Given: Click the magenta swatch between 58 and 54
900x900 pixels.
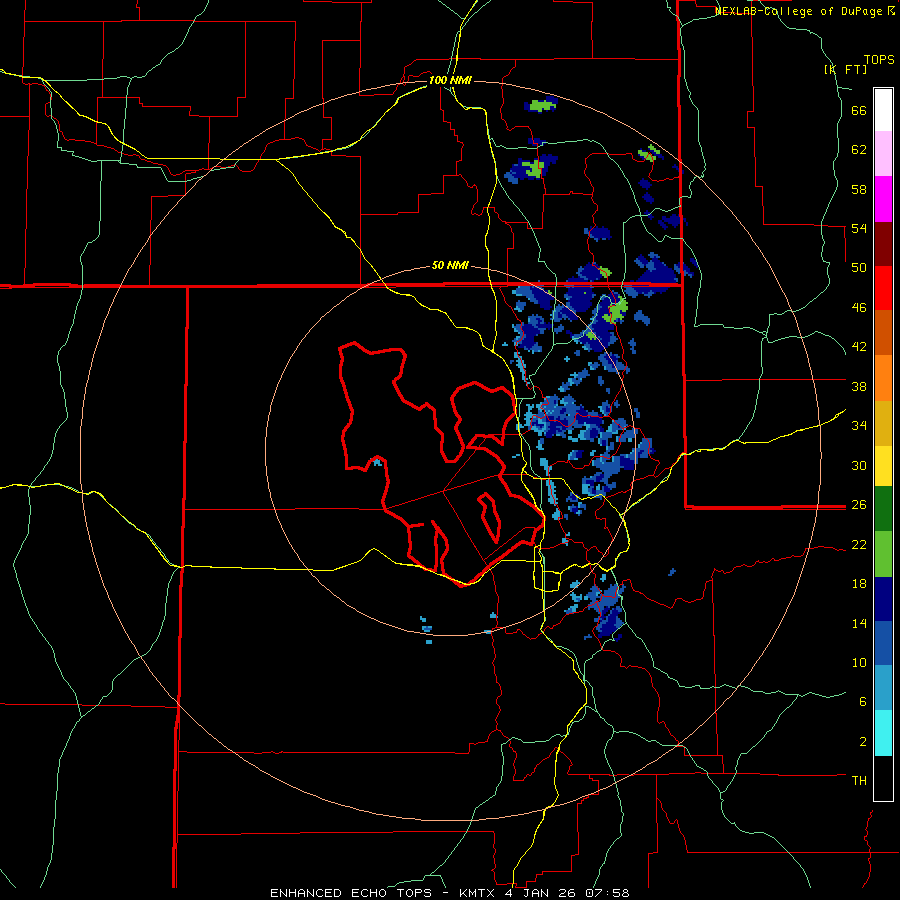Looking at the screenshot, I should pos(883,199).
